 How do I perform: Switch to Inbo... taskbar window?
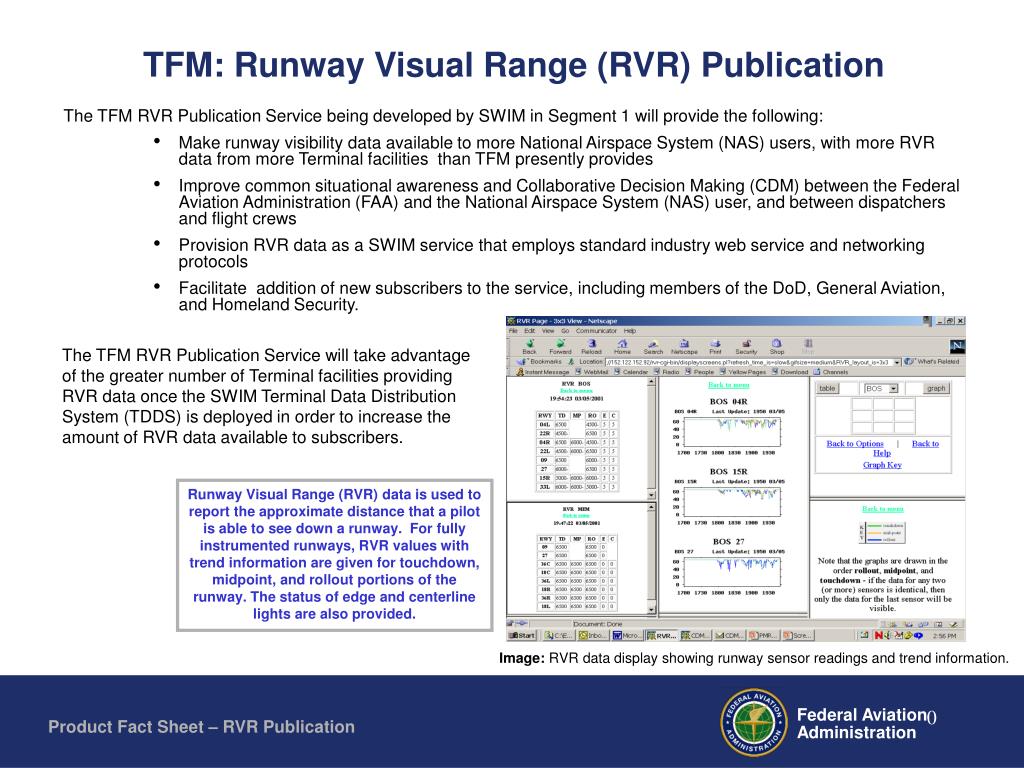(x=592, y=635)
